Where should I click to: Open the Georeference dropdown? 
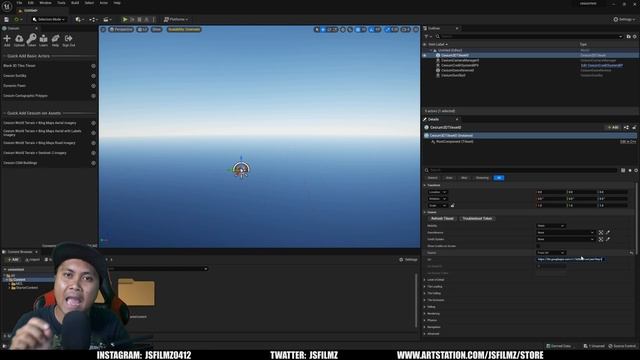click(565, 232)
